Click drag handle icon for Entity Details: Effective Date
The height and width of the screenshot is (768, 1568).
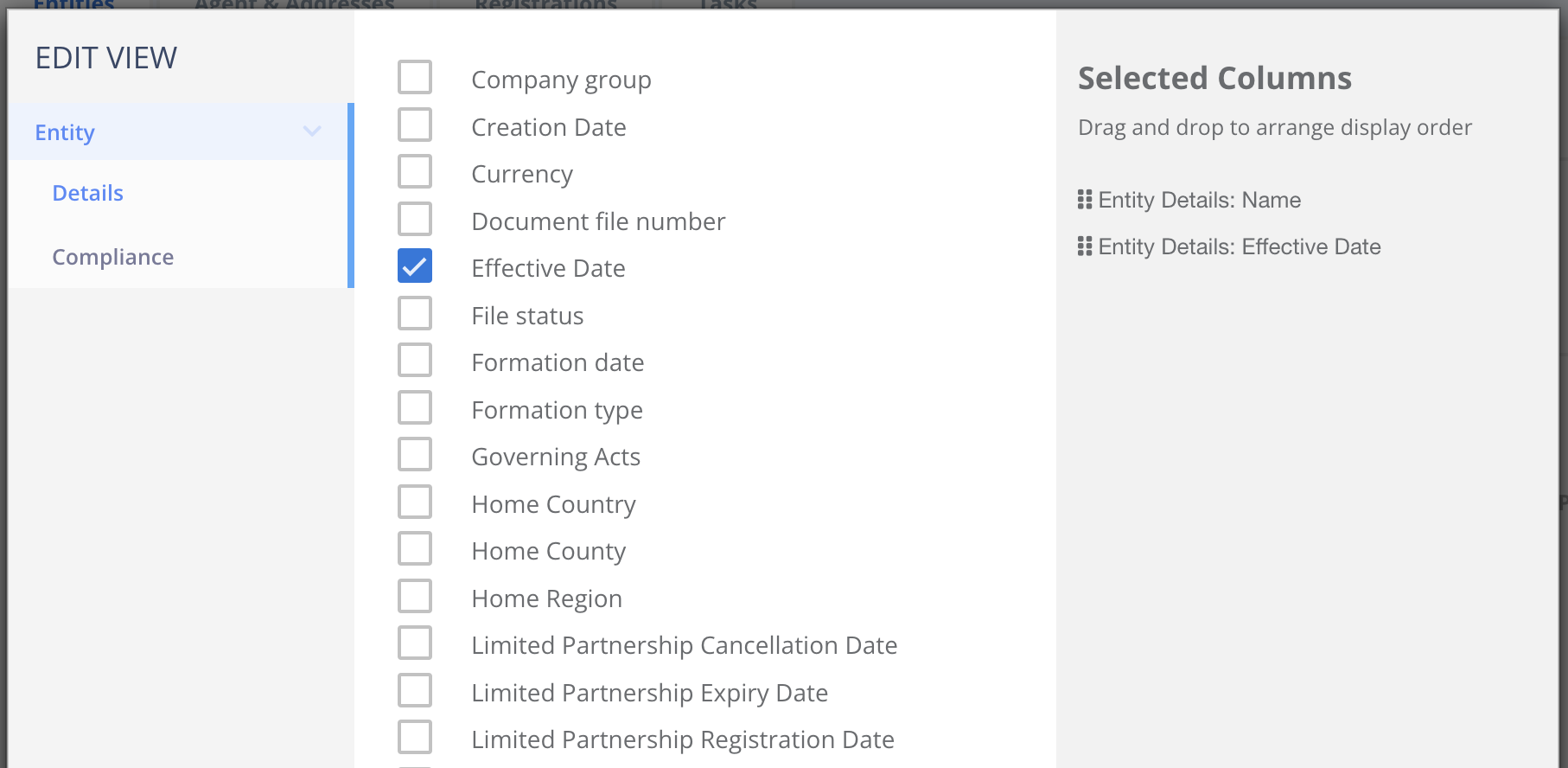[x=1085, y=246]
